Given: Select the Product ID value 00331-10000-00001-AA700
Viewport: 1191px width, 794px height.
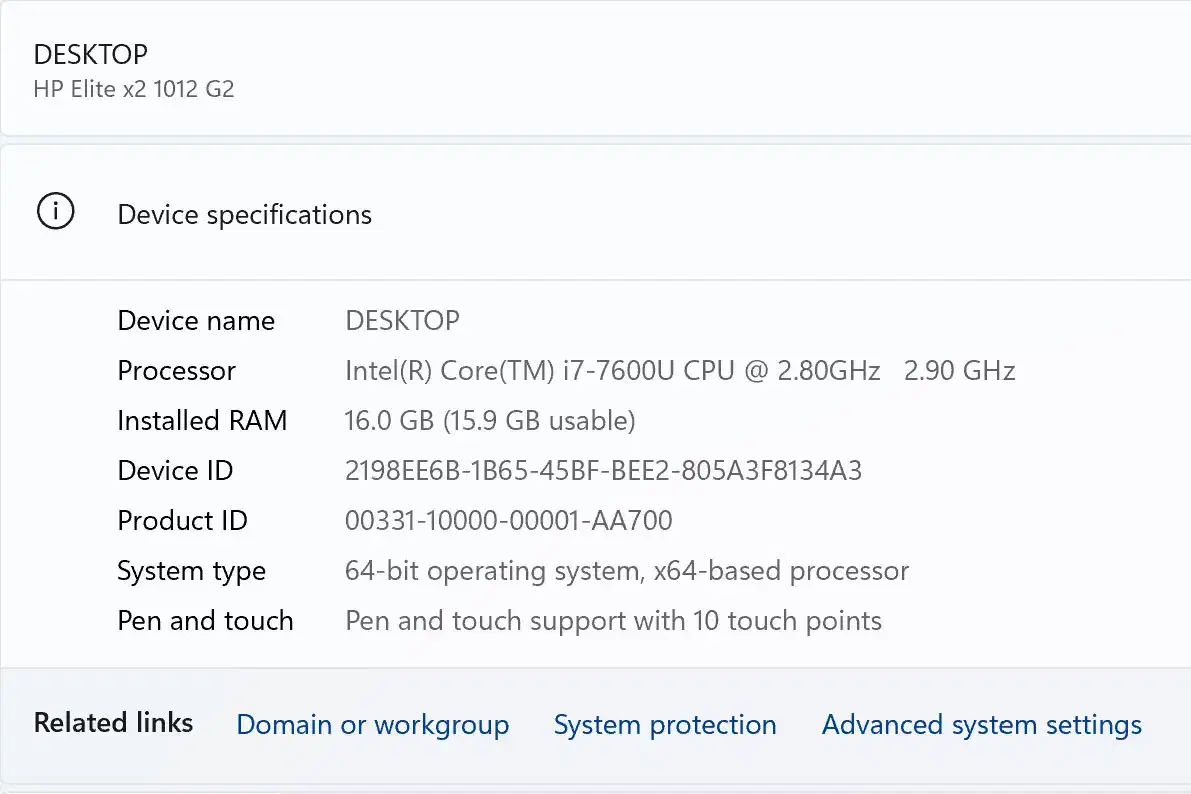Looking at the screenshot, I should tap(508, 521).
